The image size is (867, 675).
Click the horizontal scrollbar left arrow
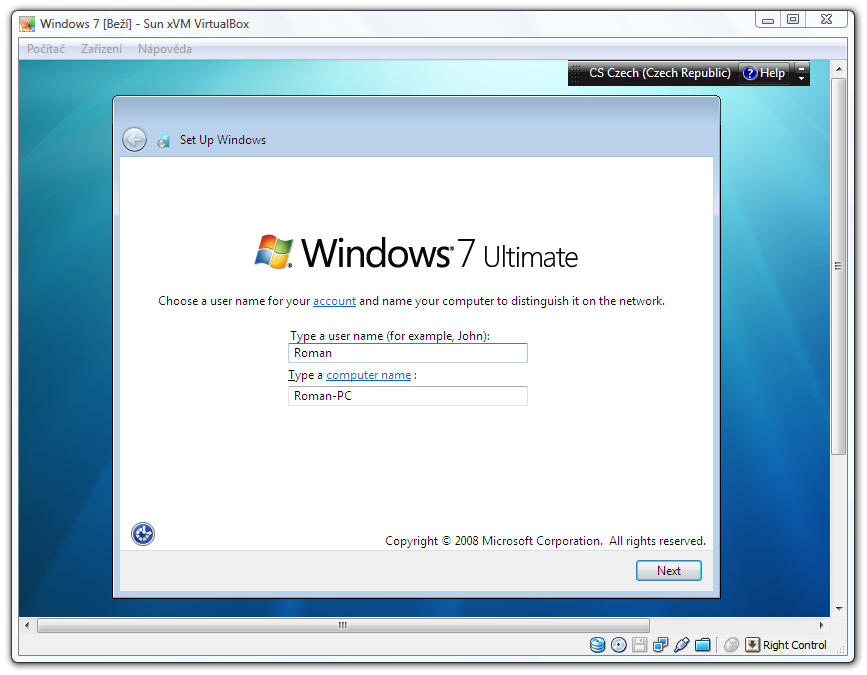27,625
